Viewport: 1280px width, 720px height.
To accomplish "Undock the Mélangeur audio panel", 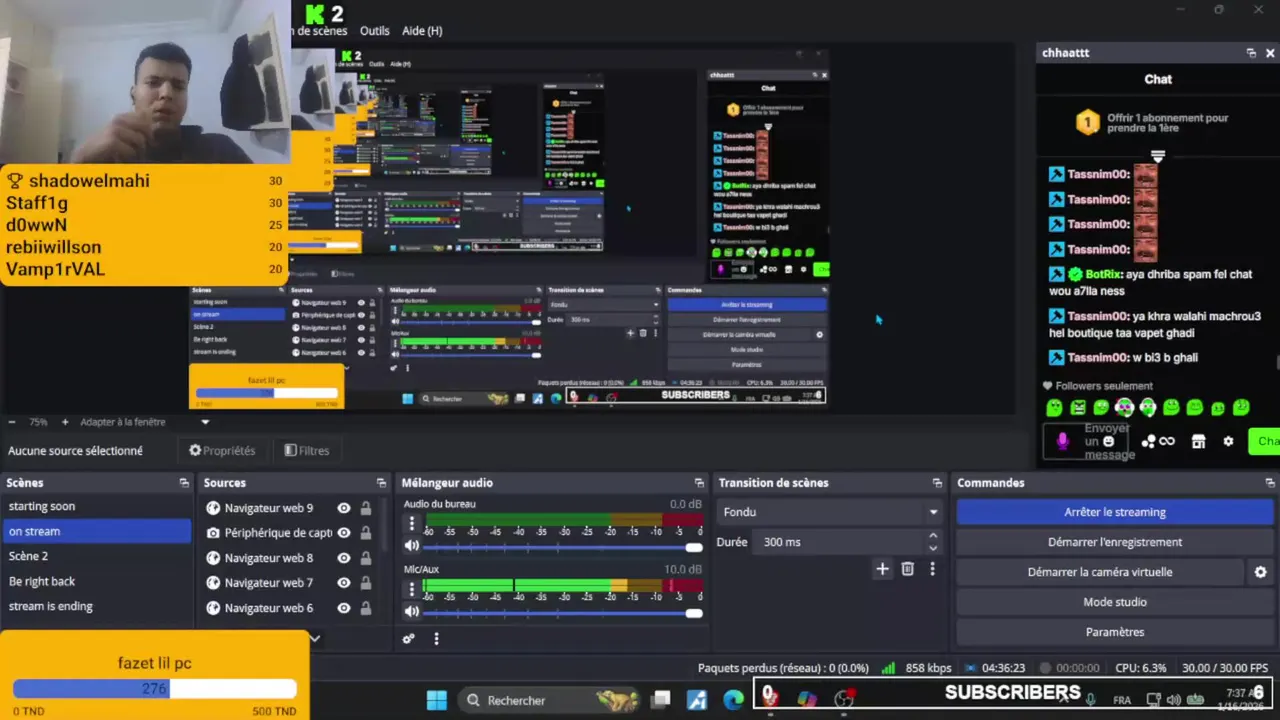I will (699, 483).
